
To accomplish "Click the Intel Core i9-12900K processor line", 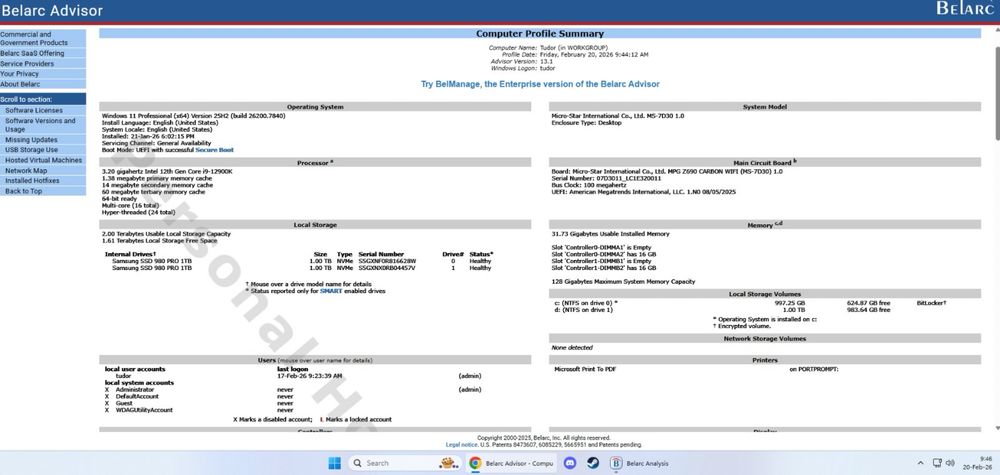I will coord(167,172).
